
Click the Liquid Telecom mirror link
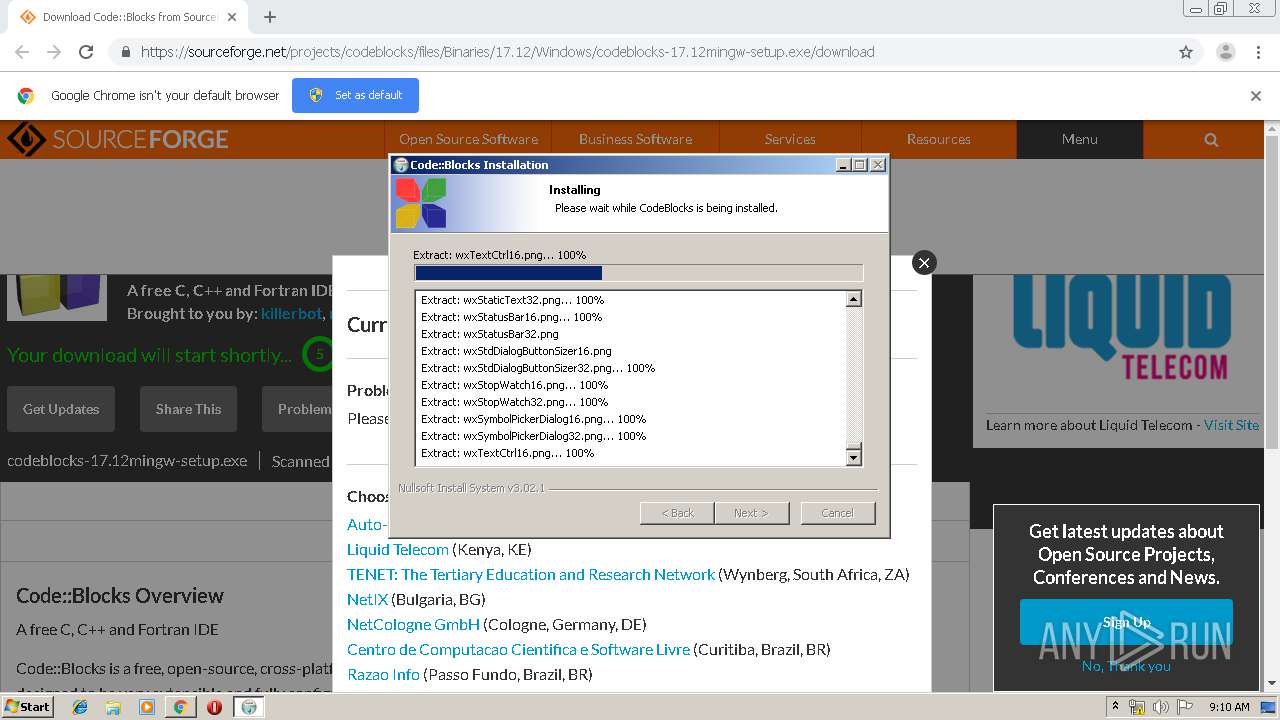click(x=398, y=549)
